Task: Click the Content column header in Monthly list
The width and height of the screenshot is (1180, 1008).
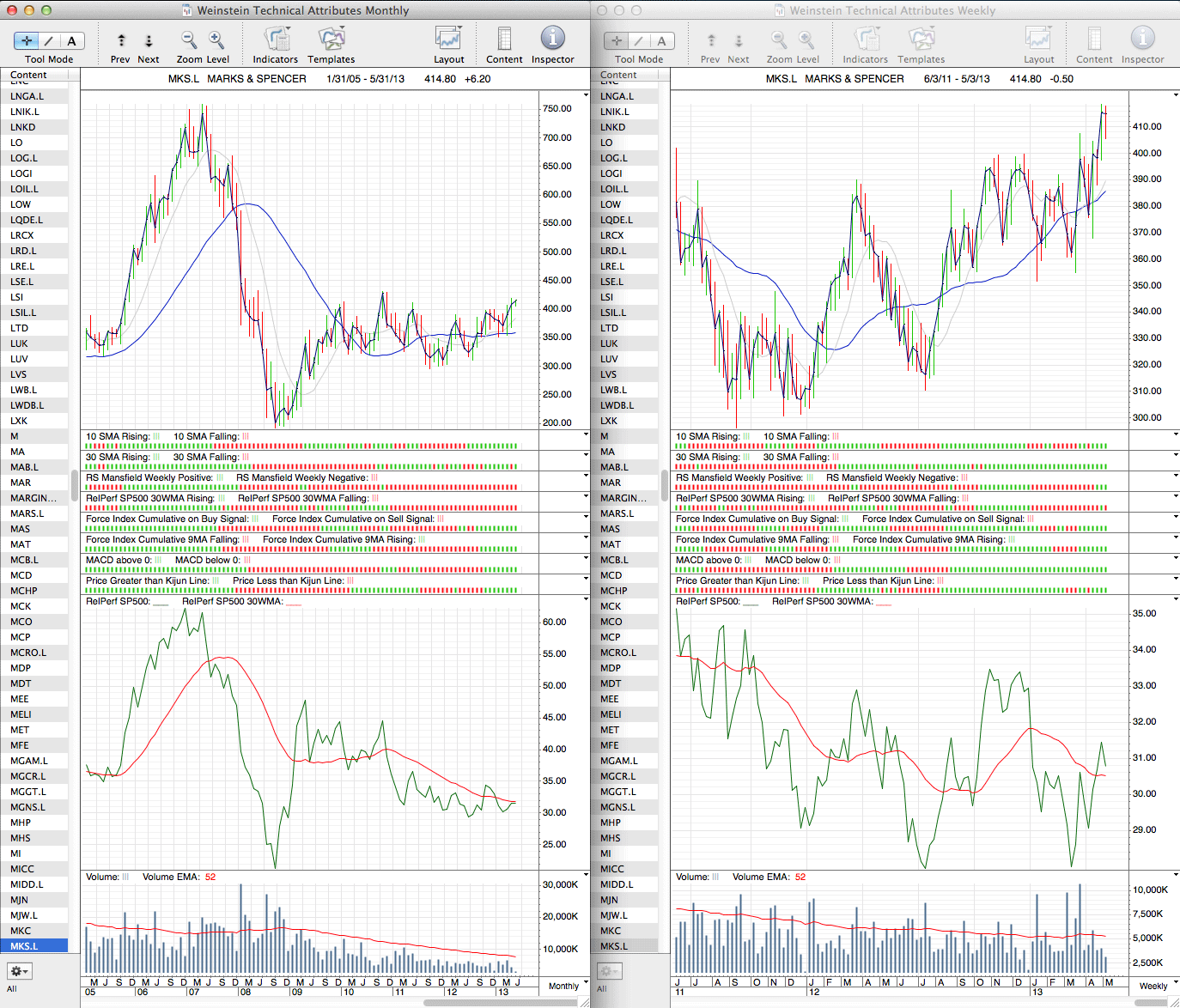Action: click(29, 76)
